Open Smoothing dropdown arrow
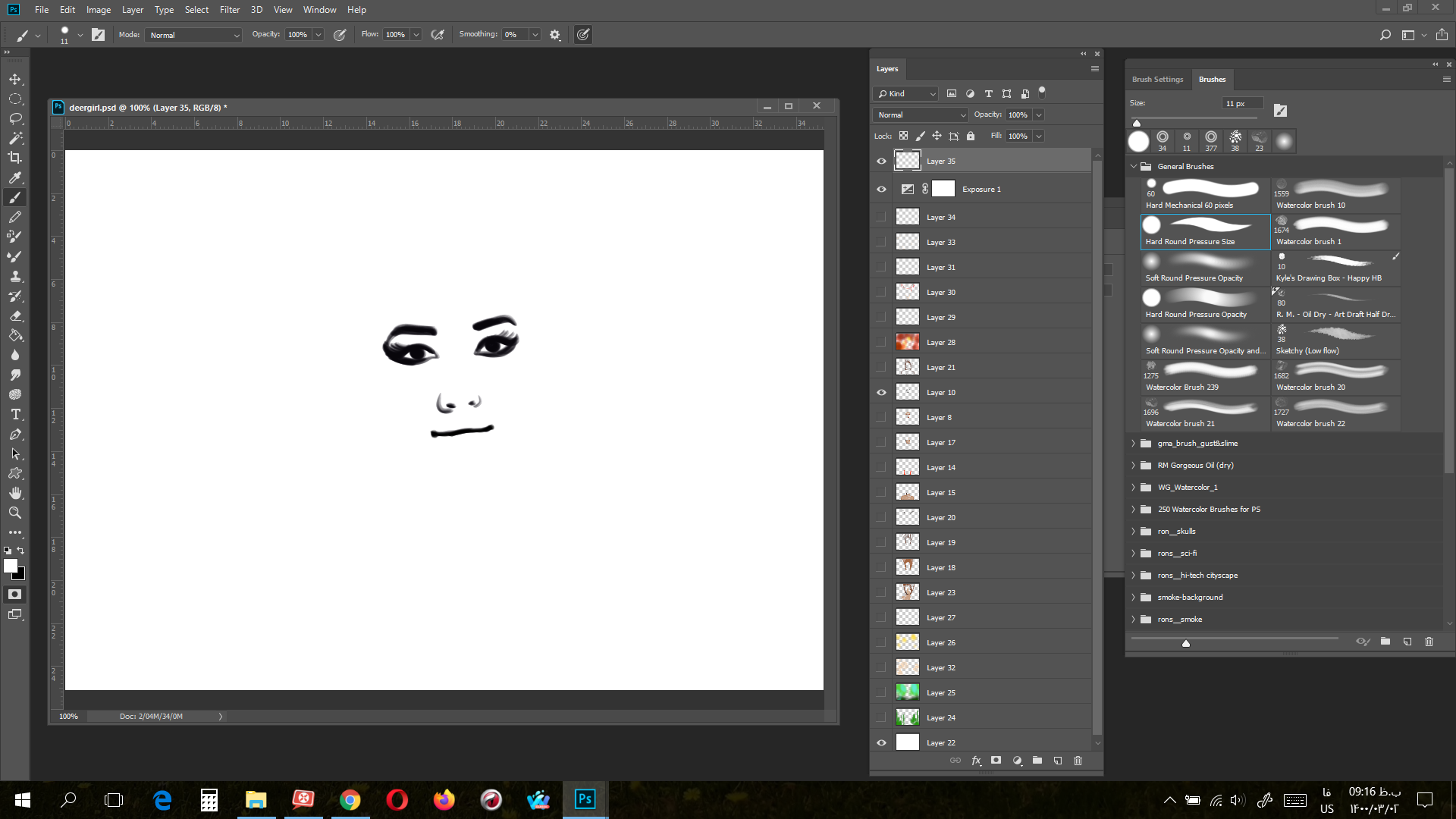Screen dimensions: 1456x819 coord(535,35)
